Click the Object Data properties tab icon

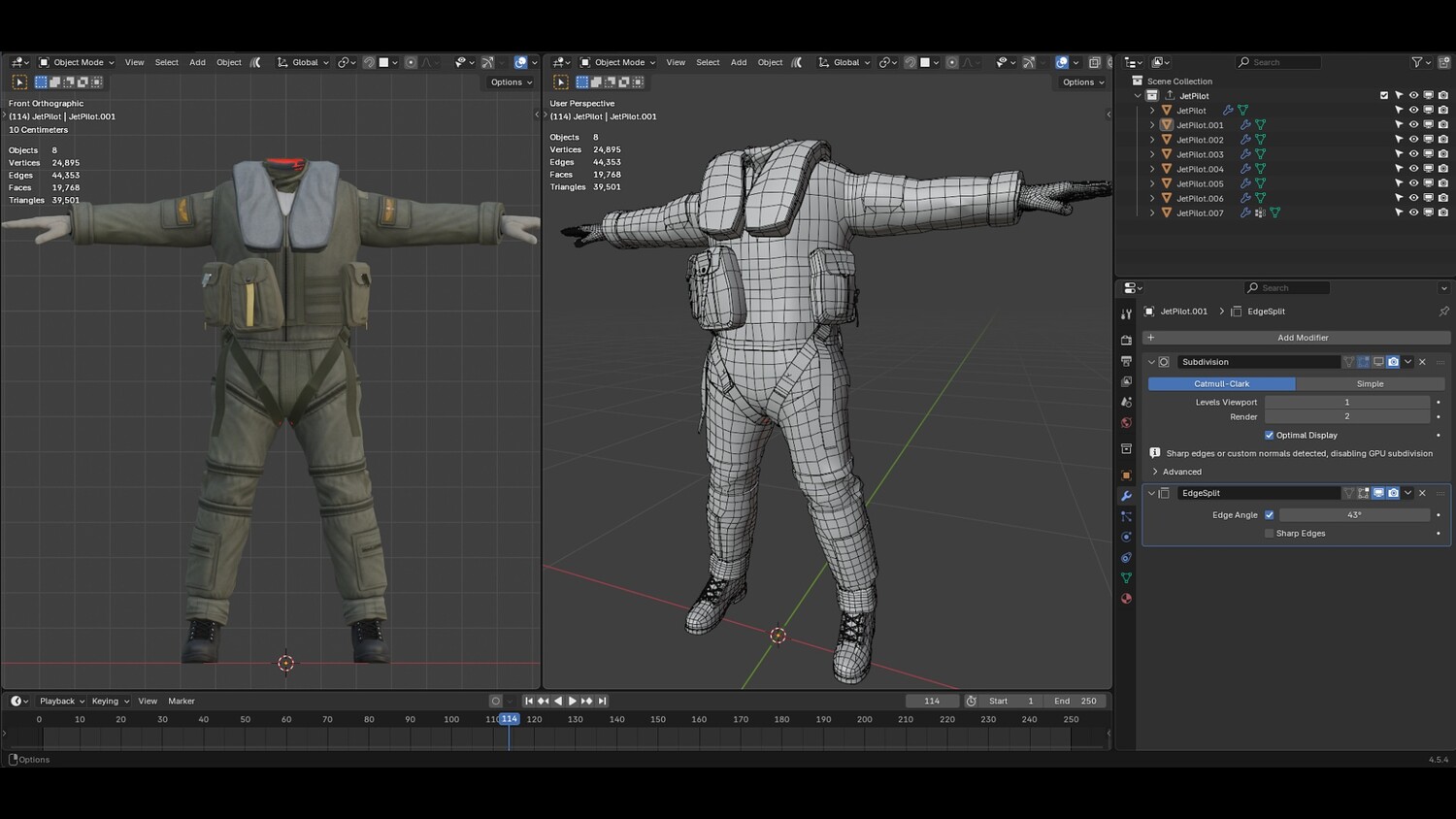pos(1126,578)
